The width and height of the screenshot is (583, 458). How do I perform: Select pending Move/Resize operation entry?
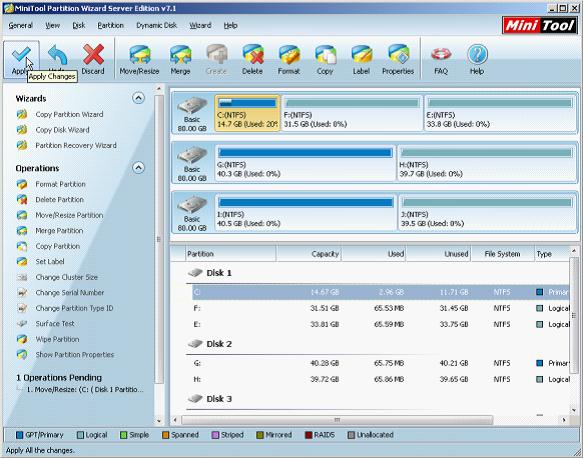[x=85, y=390]
